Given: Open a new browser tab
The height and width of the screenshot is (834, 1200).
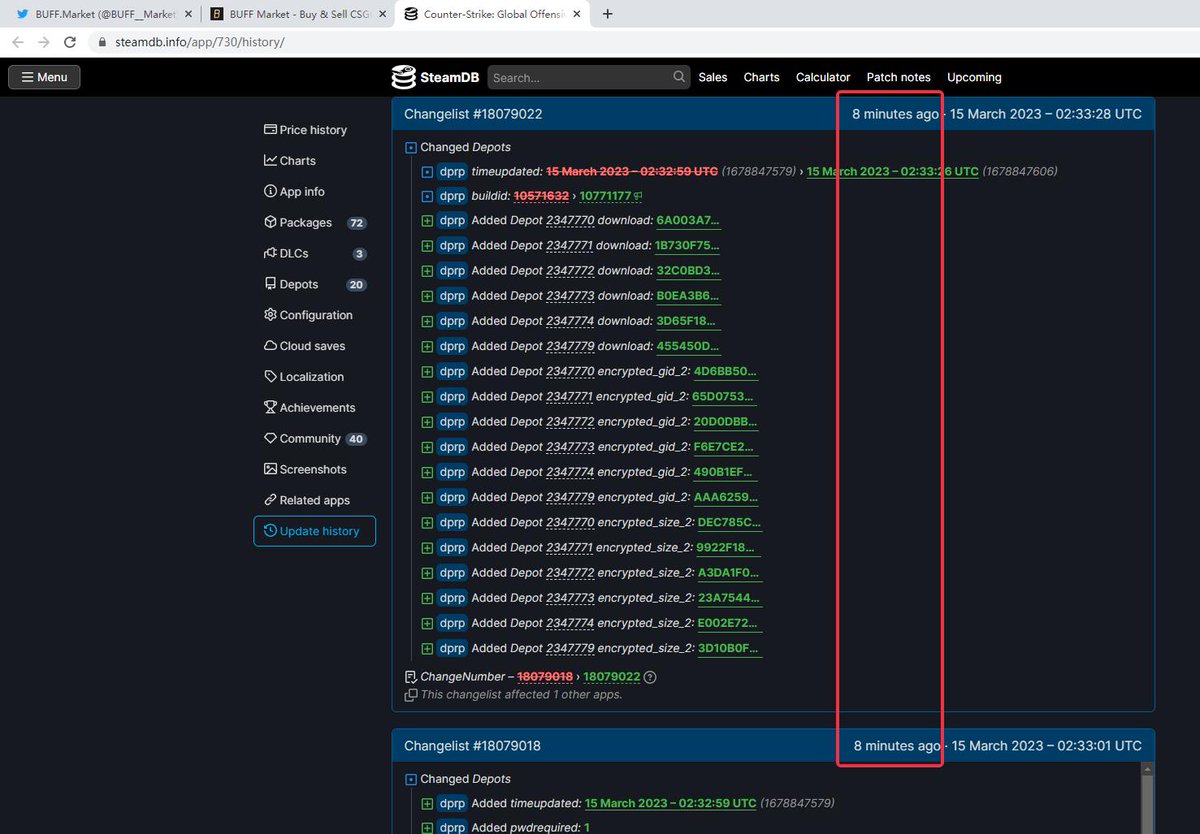Looking at the screenshot, I should coord(607,14).
